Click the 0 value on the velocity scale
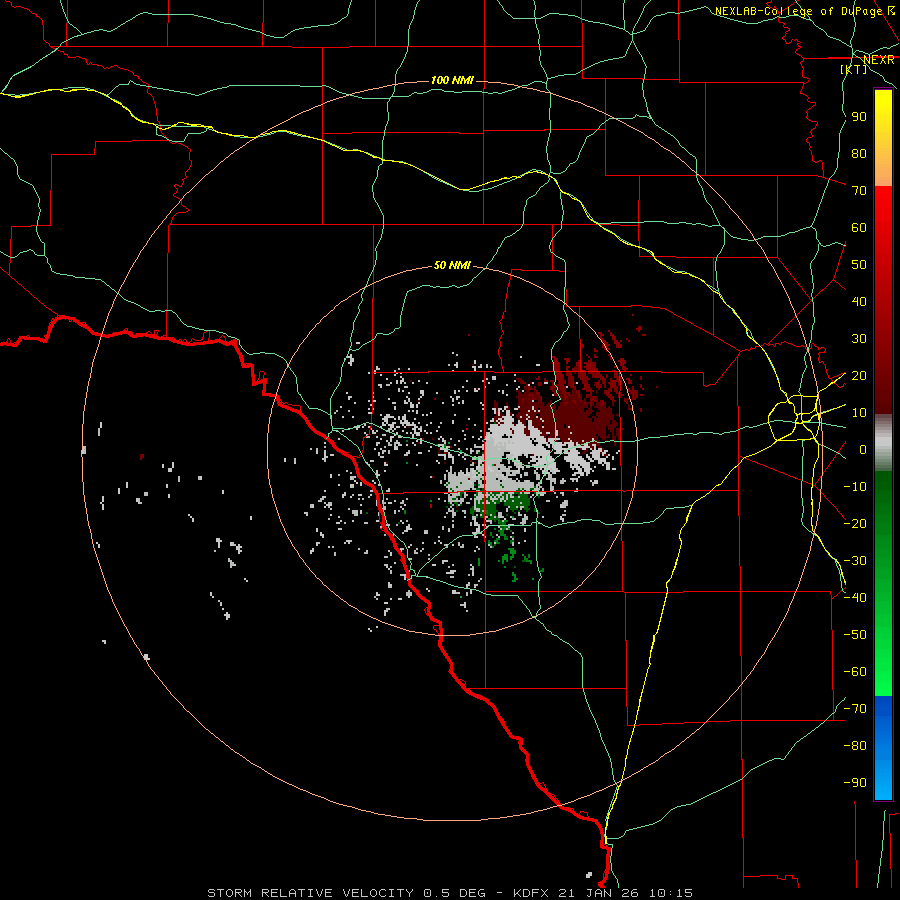The height and width of the screenshot is (900, 900). (863, 449)
